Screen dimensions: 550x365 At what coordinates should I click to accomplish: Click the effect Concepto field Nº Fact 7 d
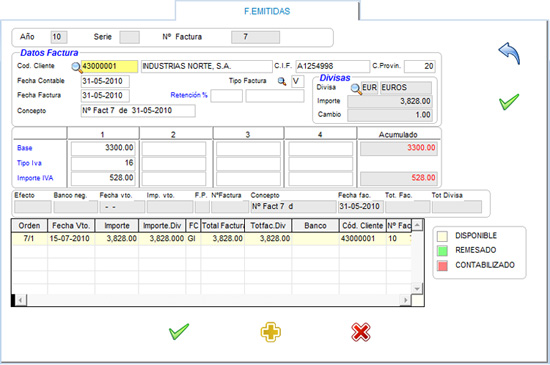pyautogui.click(x=293, y=207)
